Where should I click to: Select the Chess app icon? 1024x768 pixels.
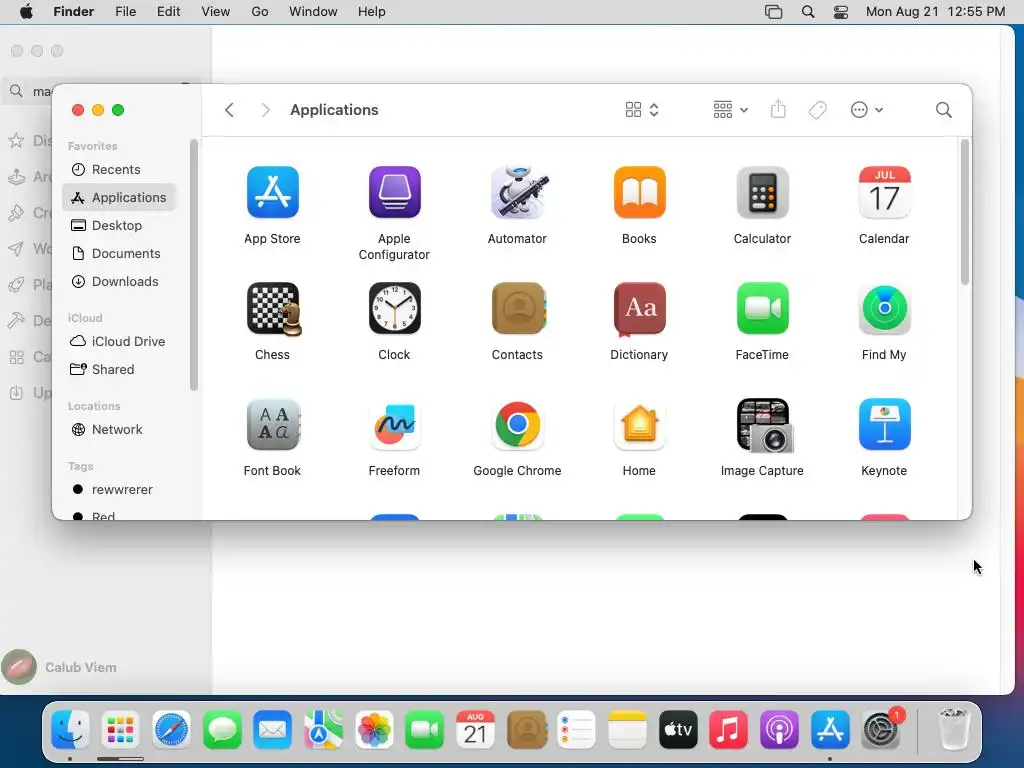tap(274, 308)
